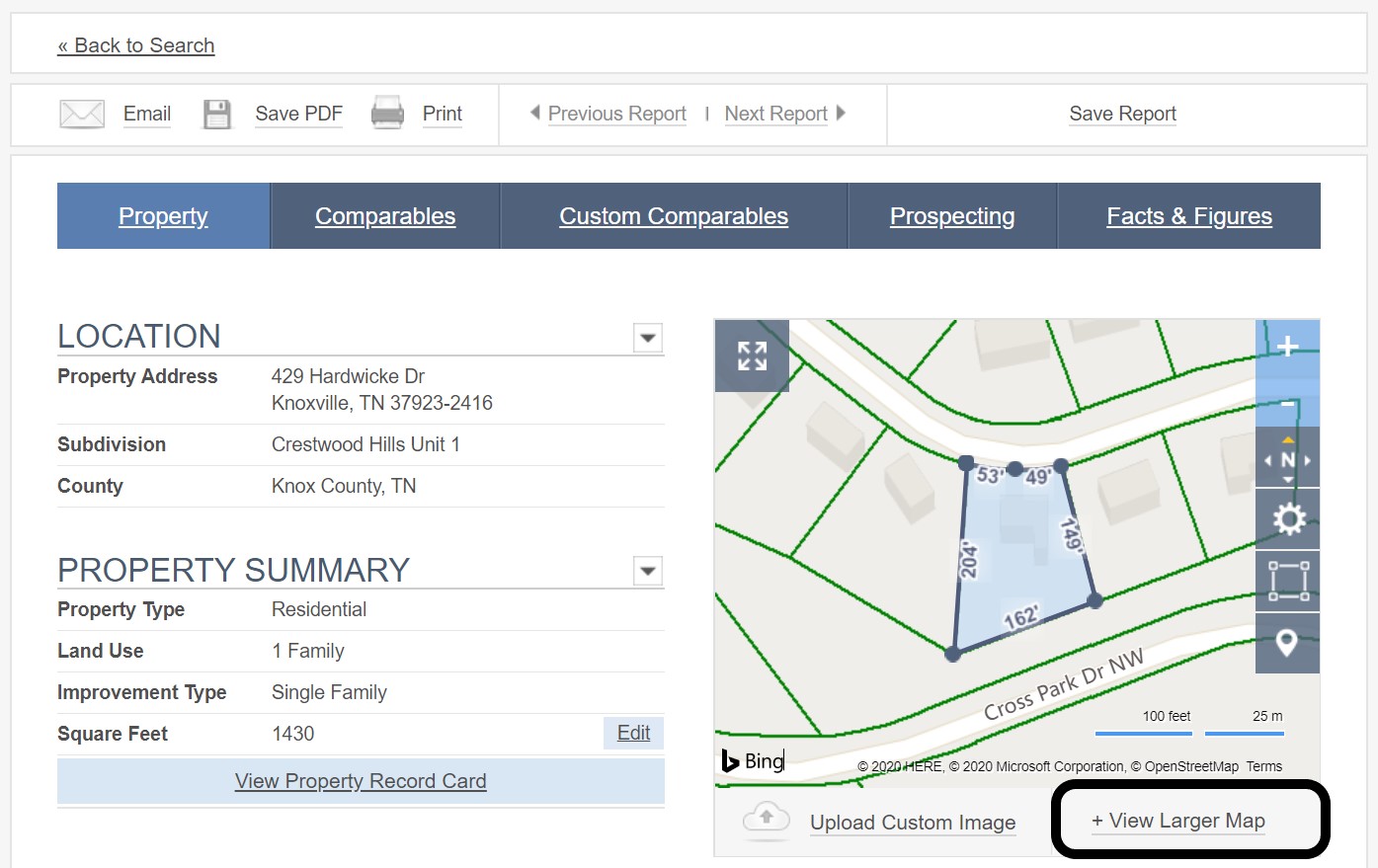
Task: Select the Save PDF disk icon
Action: [216, 113]
